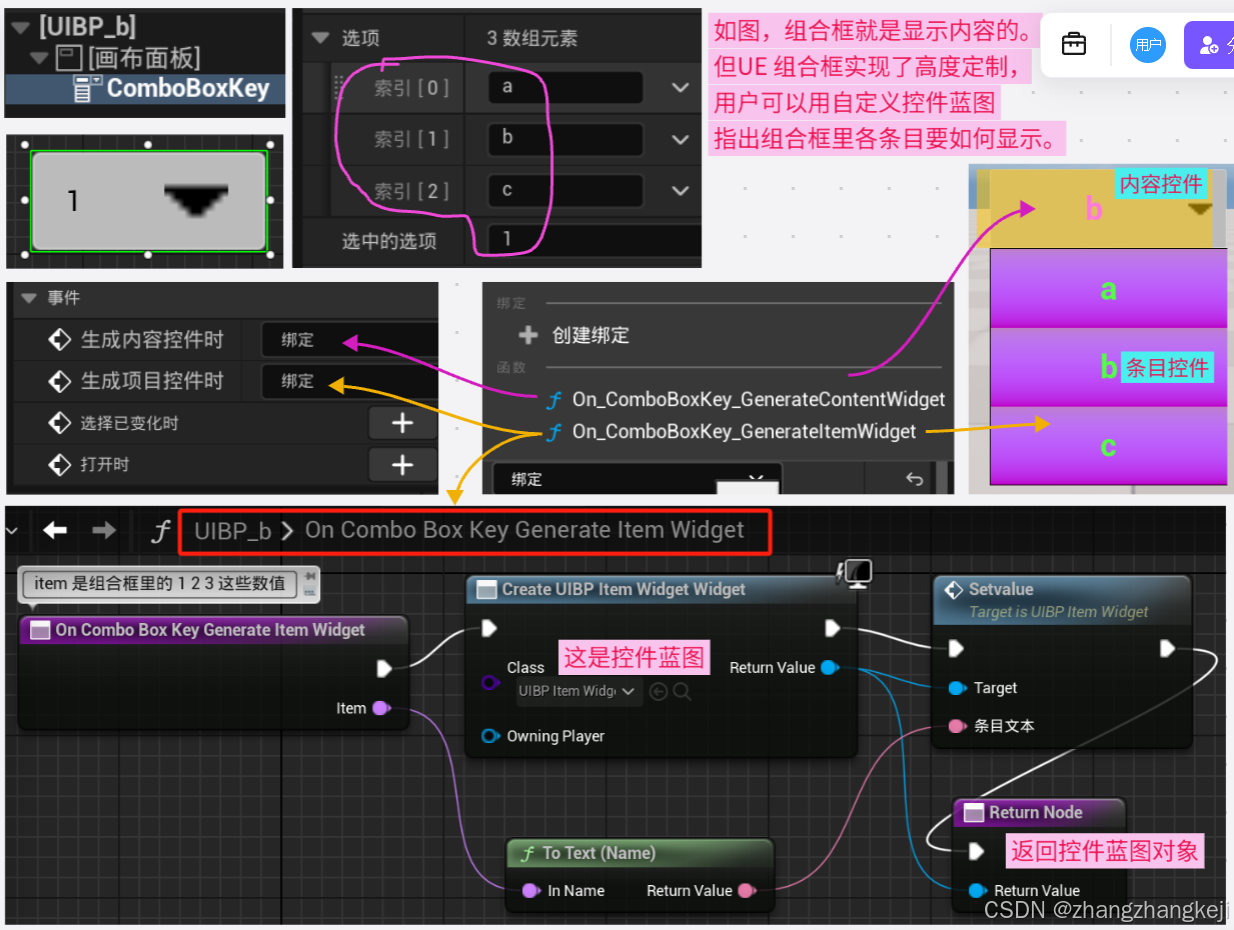Open the chevron menu for 索引 [2]
The width and height of the screenshot is (1234, 930).
coord(681,190)
